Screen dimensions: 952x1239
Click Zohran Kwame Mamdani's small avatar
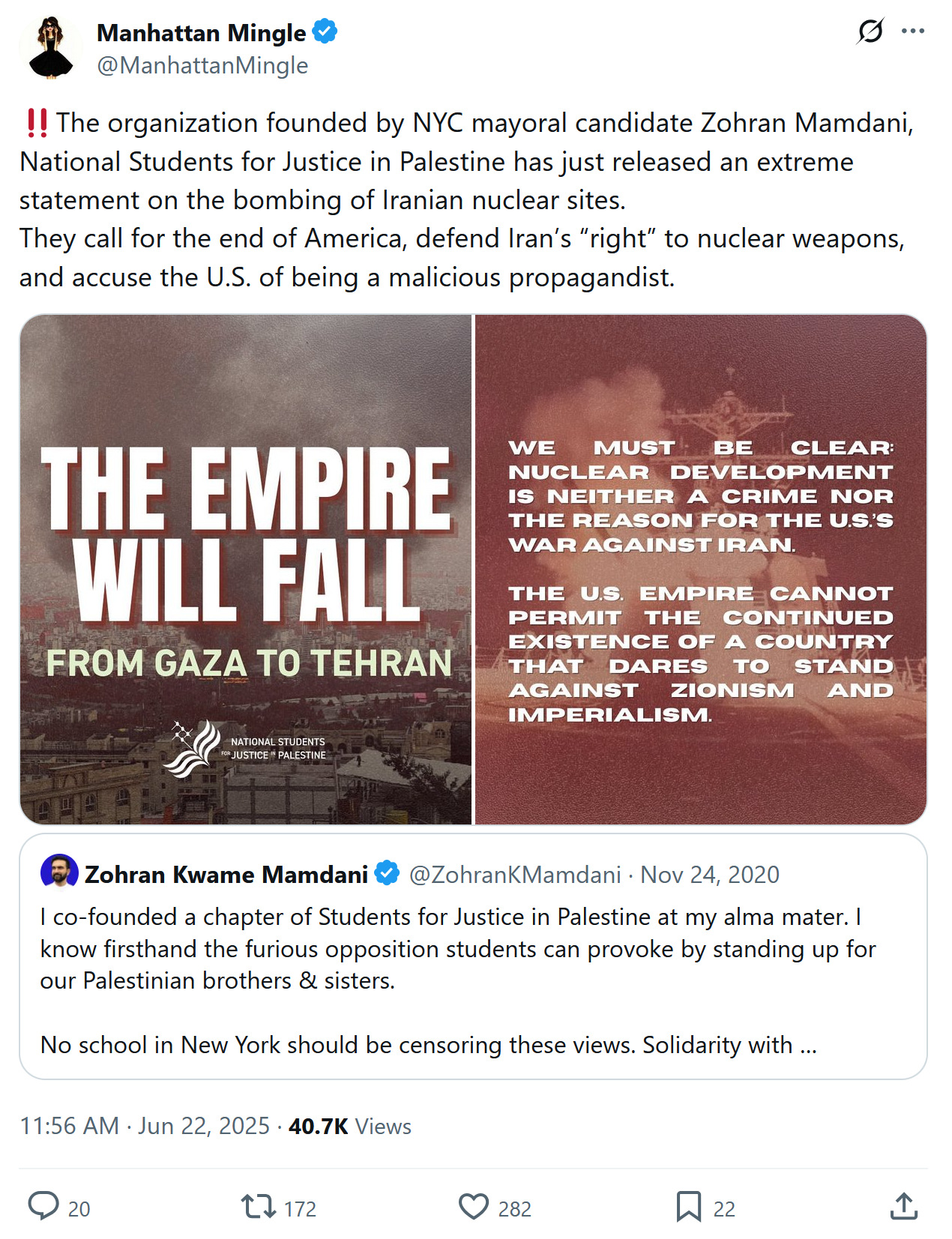pyautogui.click(x=59, y=872)
